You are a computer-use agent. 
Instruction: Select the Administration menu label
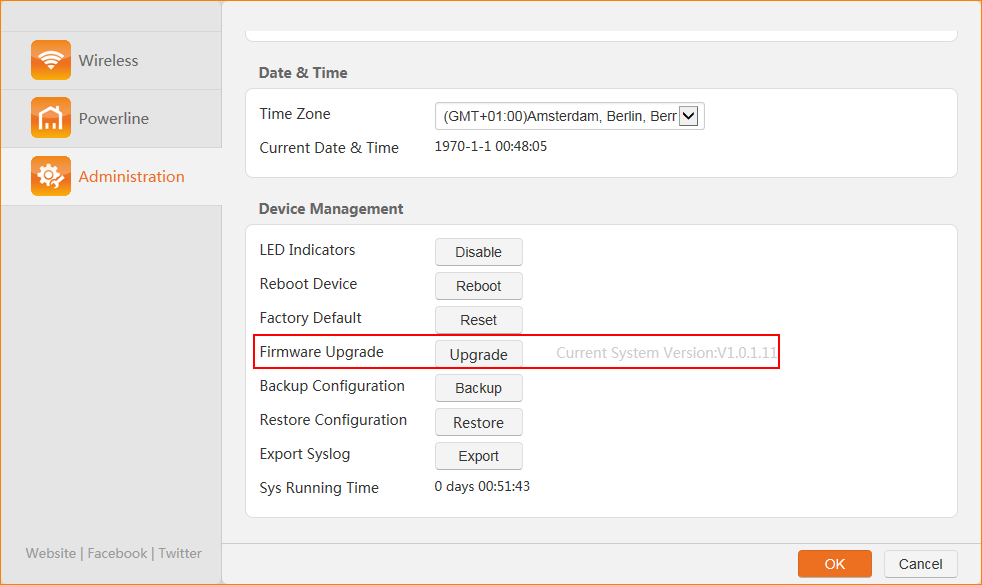click(131, 177)
